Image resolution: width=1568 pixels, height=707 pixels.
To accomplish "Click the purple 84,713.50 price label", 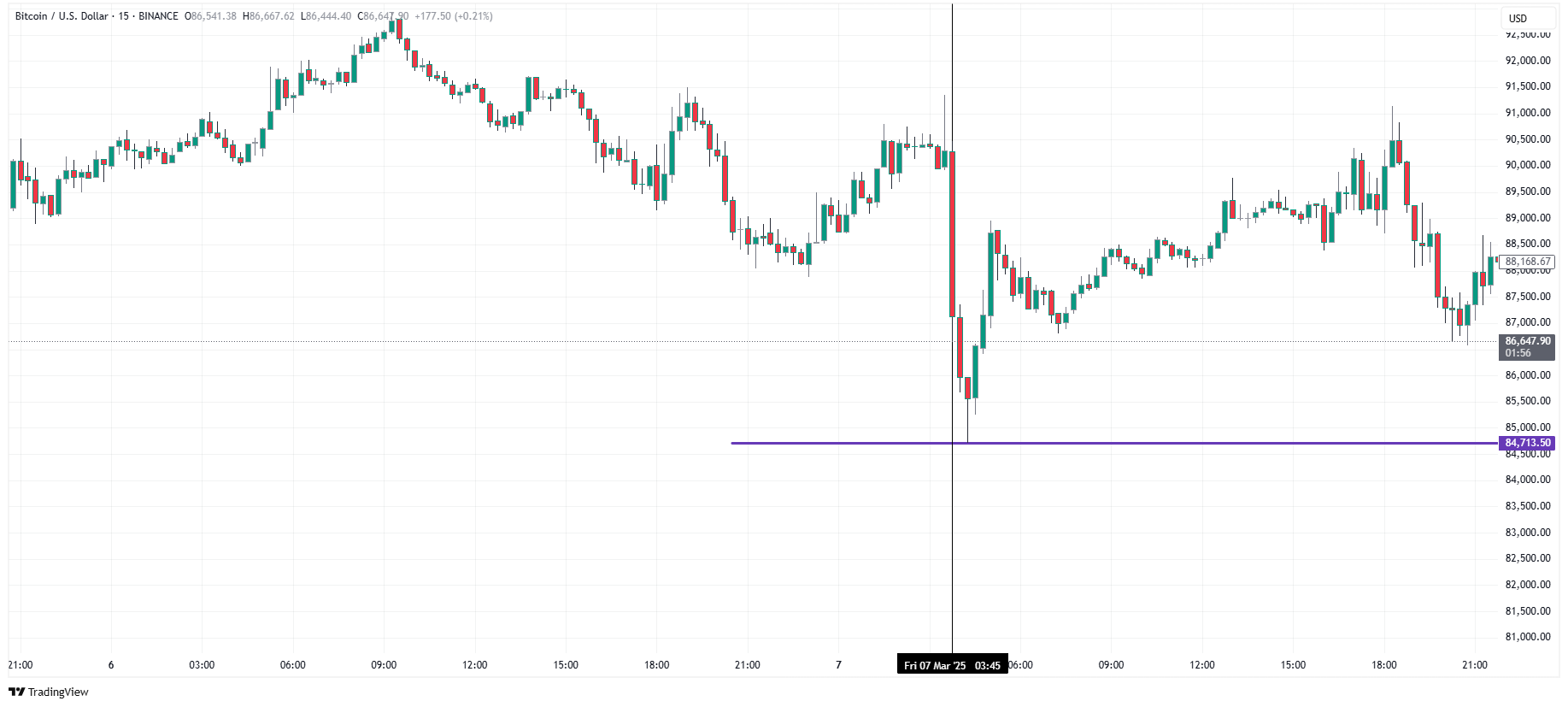I will pyautogui.click(x=1527, y=443).
